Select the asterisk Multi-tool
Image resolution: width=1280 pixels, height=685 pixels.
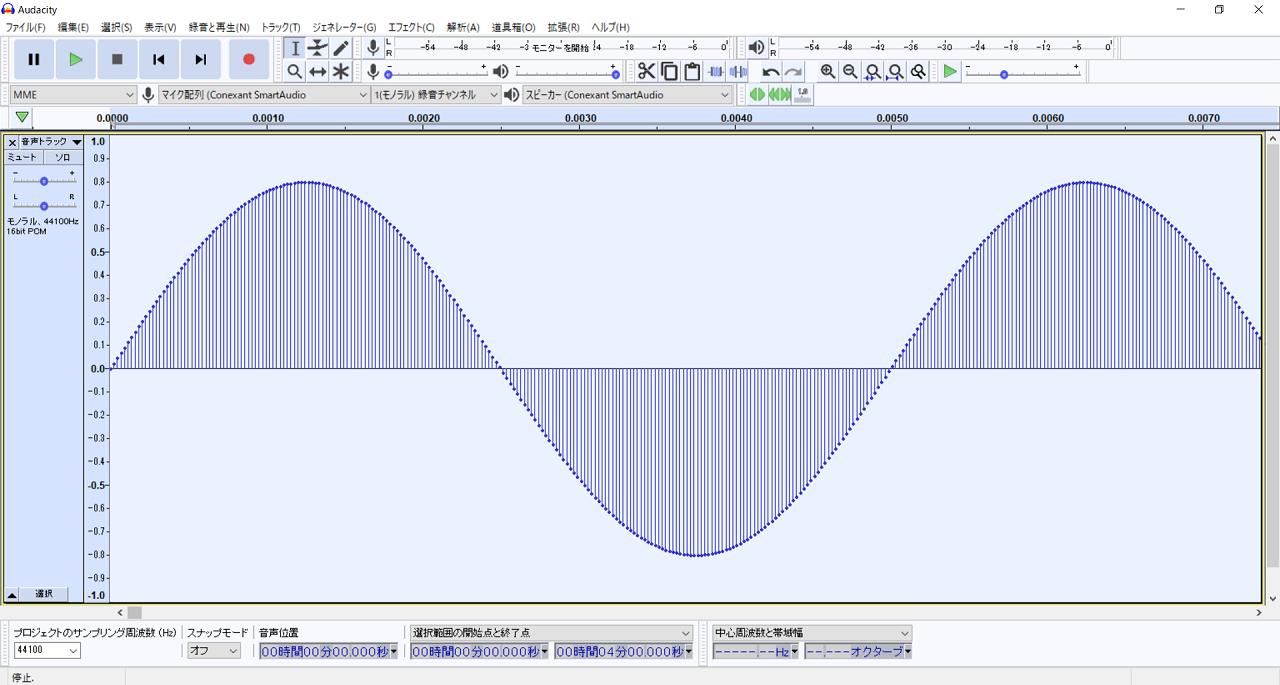(x=341, y=71)
